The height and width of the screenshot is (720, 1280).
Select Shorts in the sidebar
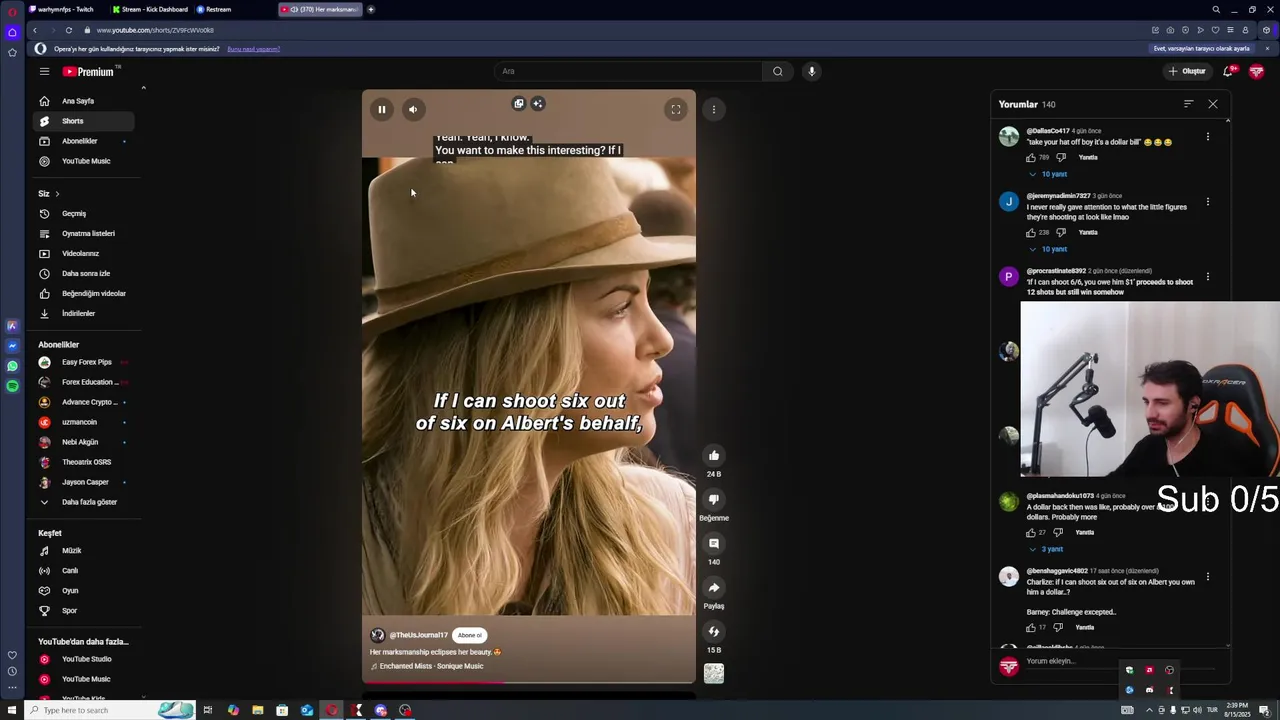(x=83, y=121)
